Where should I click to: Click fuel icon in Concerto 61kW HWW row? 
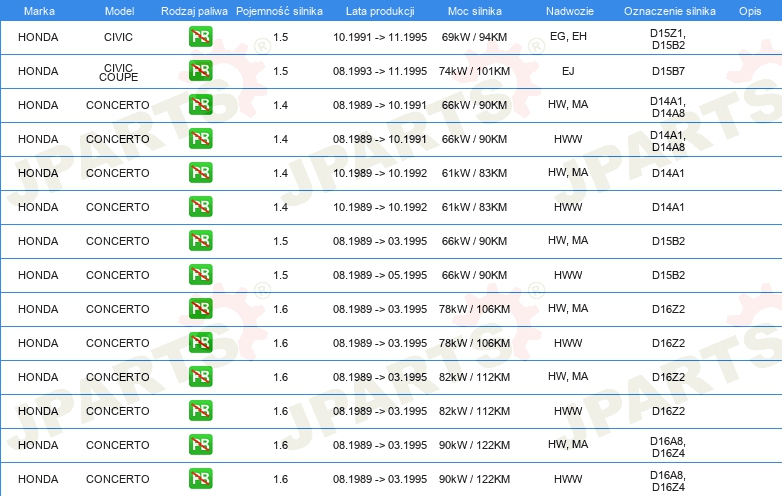pos(200,207)
